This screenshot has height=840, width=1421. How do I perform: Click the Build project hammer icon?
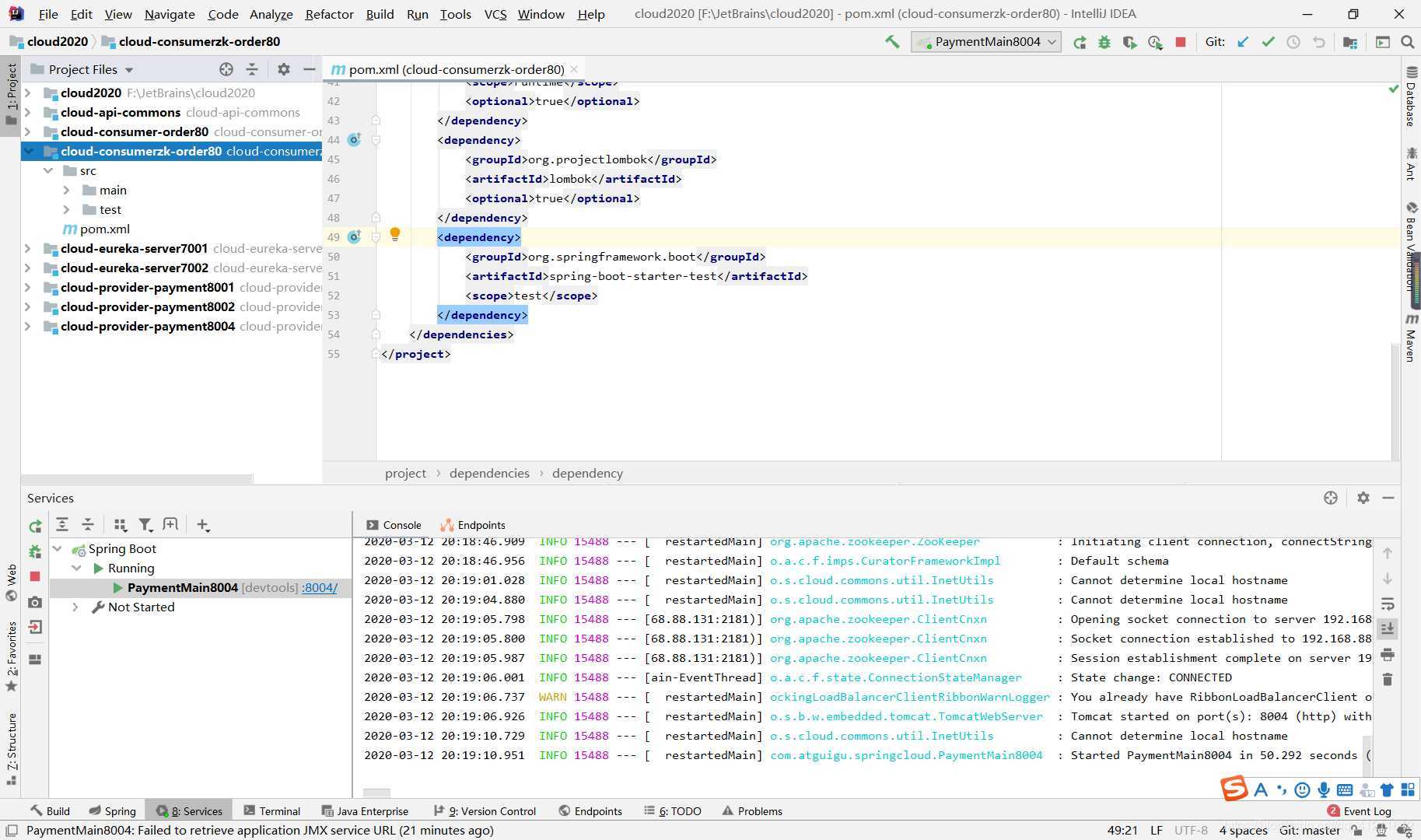892,42
